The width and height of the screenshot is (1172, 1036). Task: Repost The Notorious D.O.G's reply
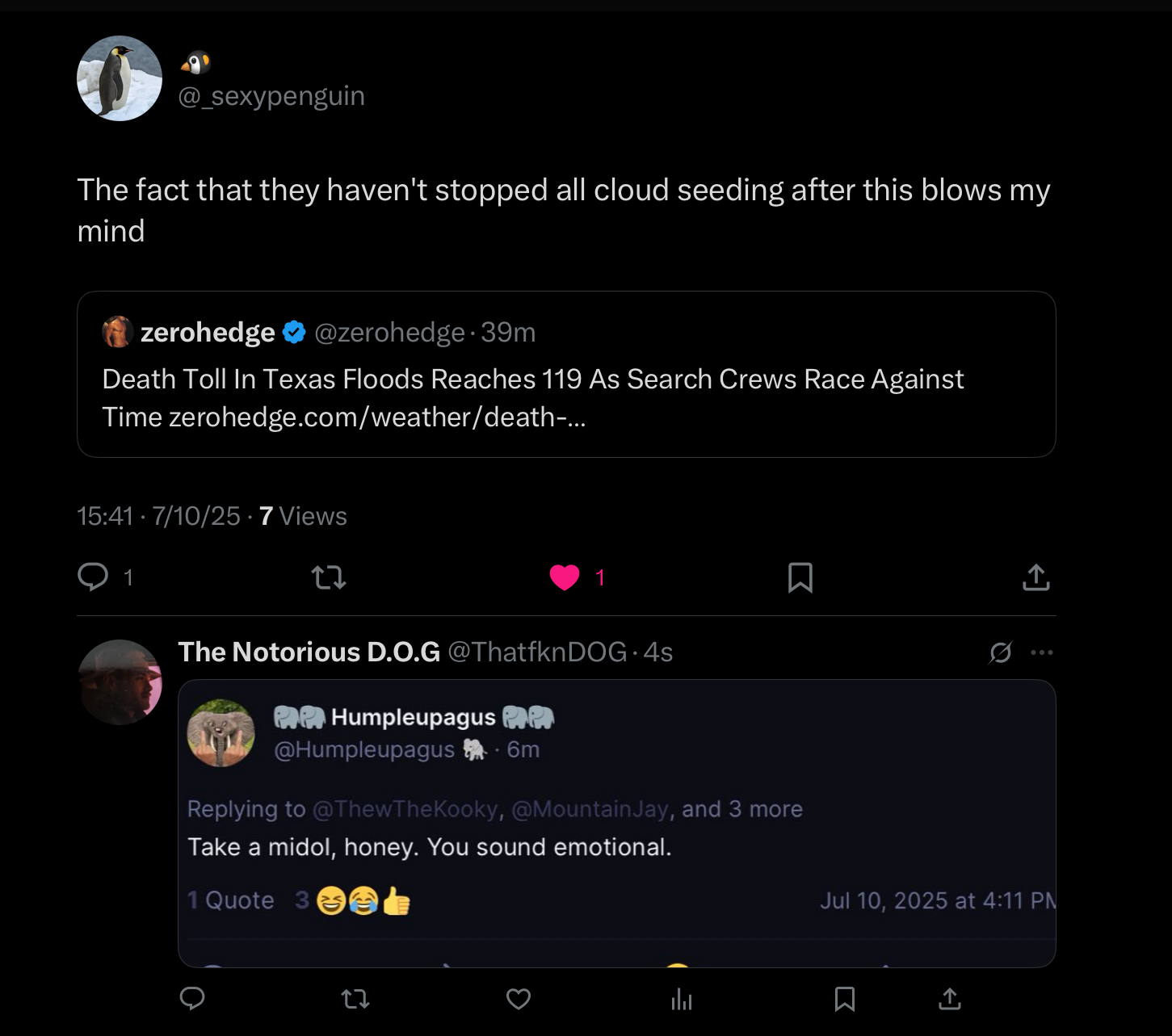coord(355,1000)
